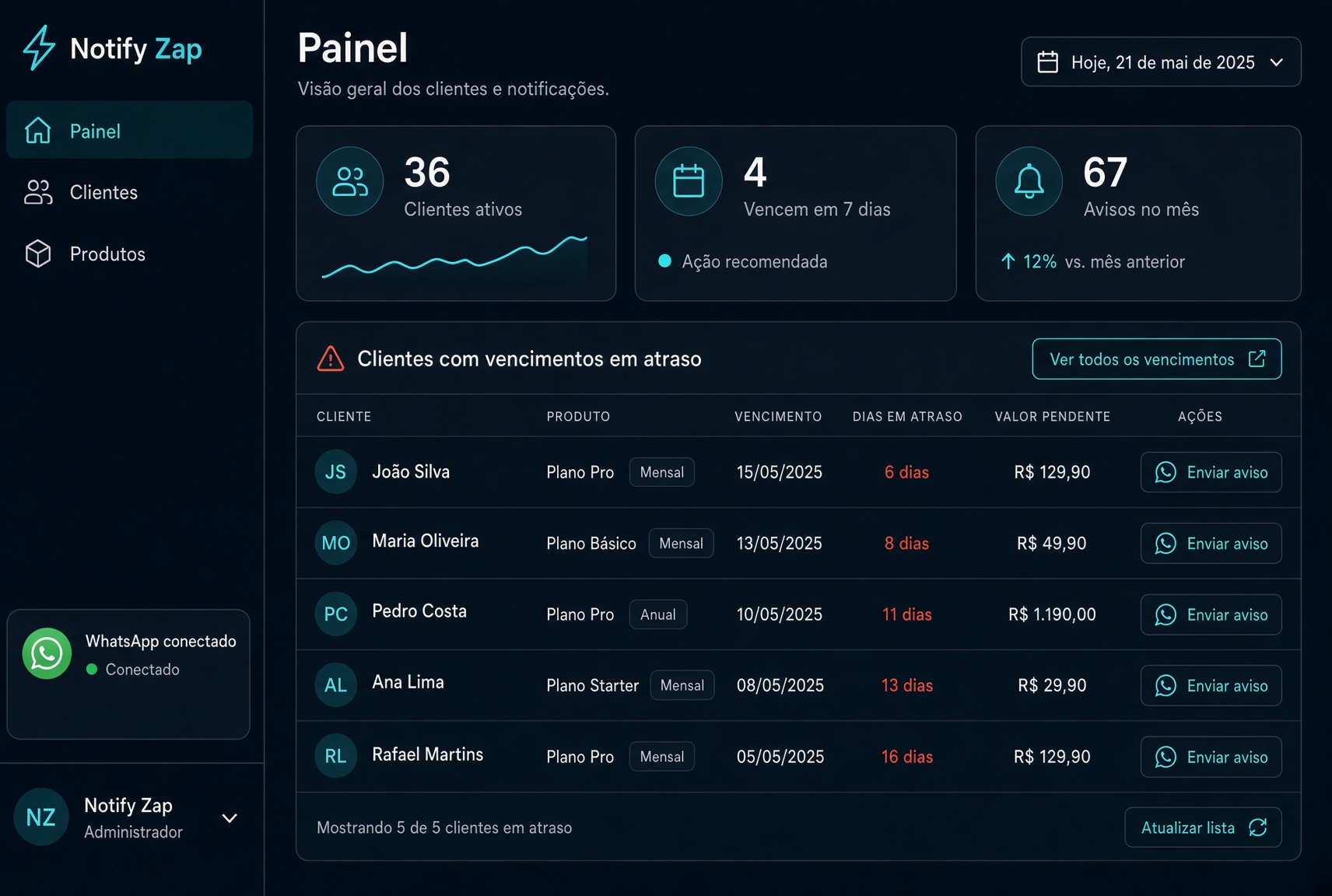Click the R$ 1.190,00 pending amount

point(1052,614)
